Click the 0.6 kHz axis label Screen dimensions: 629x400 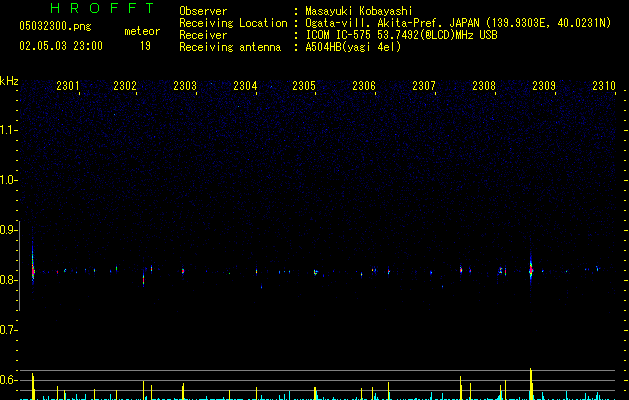click(x=8, y=380)
